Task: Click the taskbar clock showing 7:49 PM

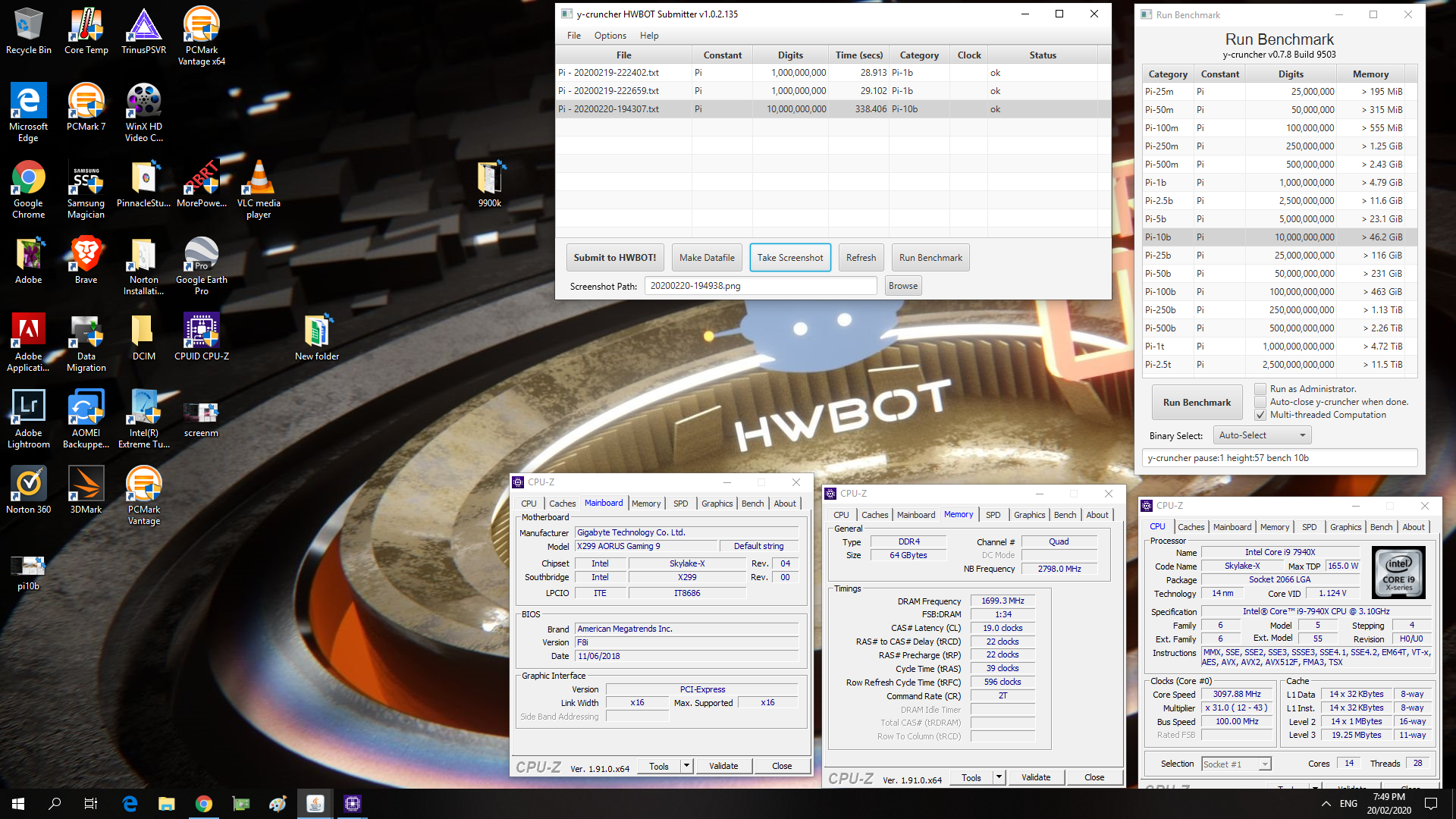Action: [1389, 804]
